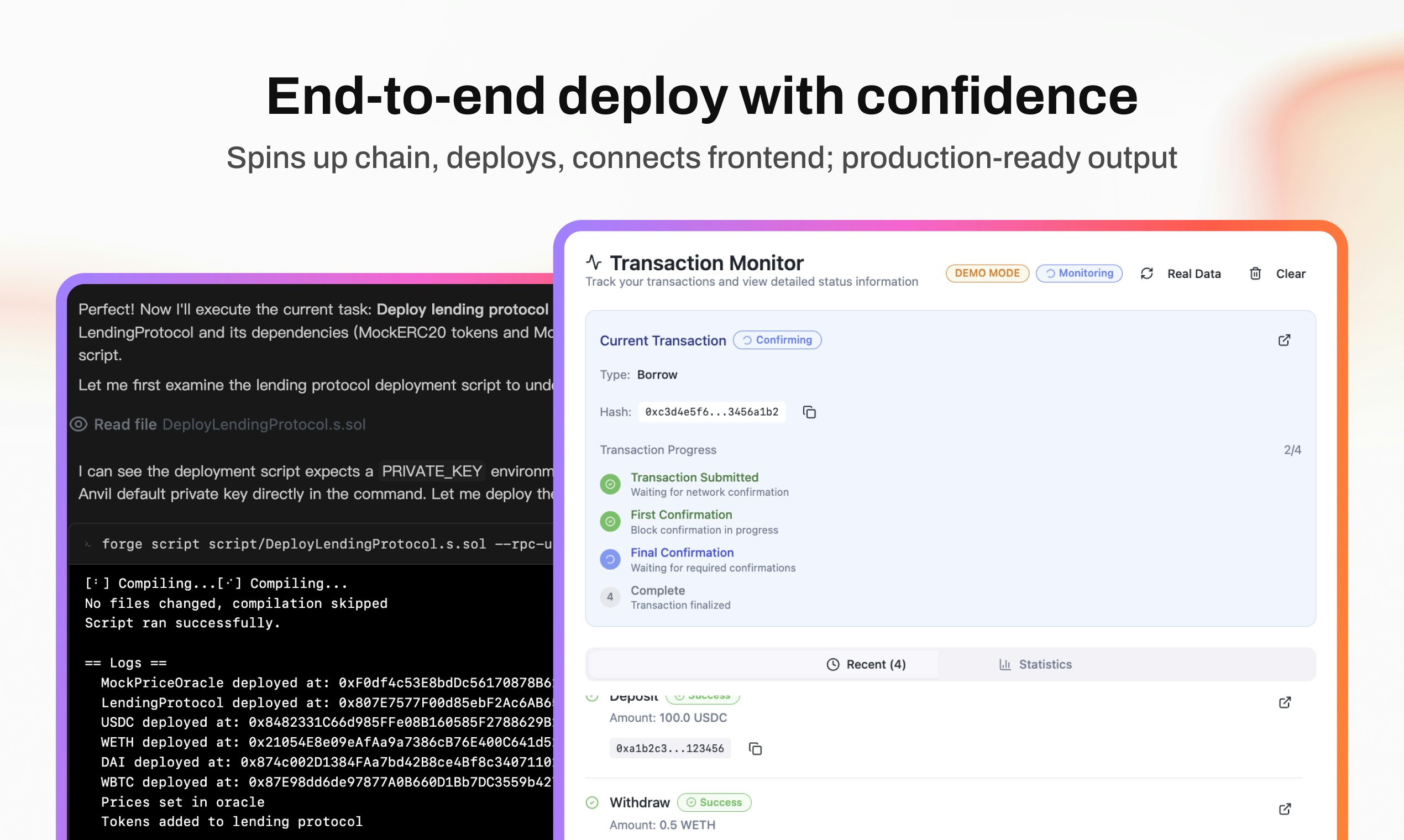
Task: Toggle the Monitoring status badge
Action: click(1078, 274)
